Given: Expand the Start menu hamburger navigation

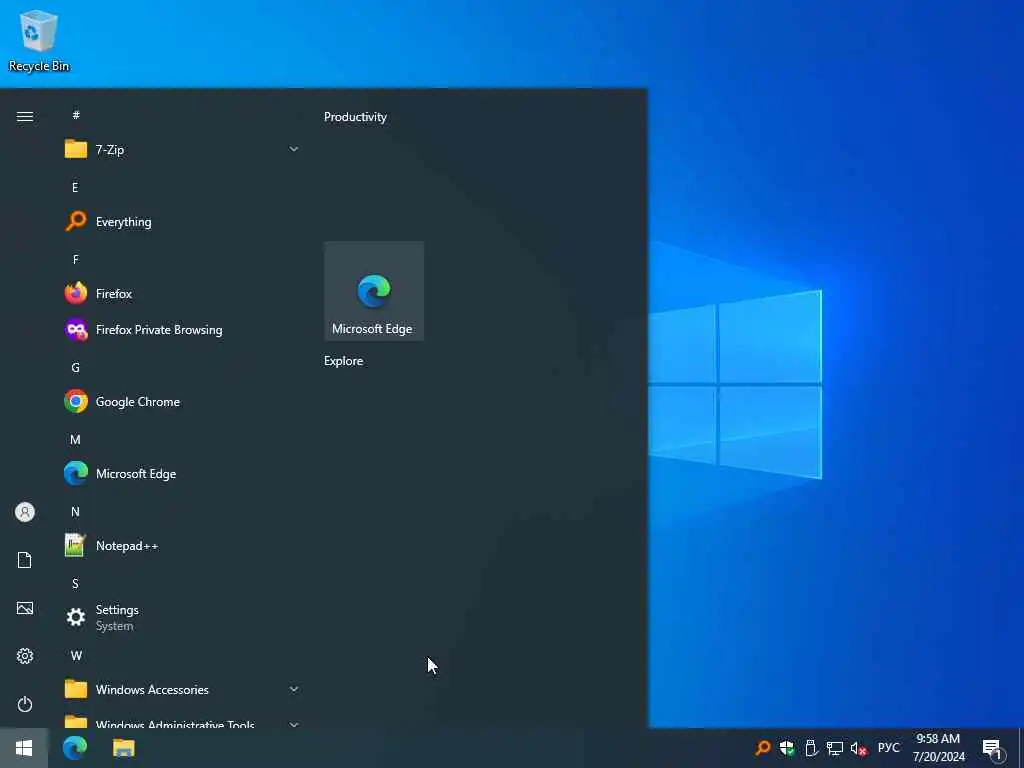Looking at the screenshot, I should [x=25, y=117].
